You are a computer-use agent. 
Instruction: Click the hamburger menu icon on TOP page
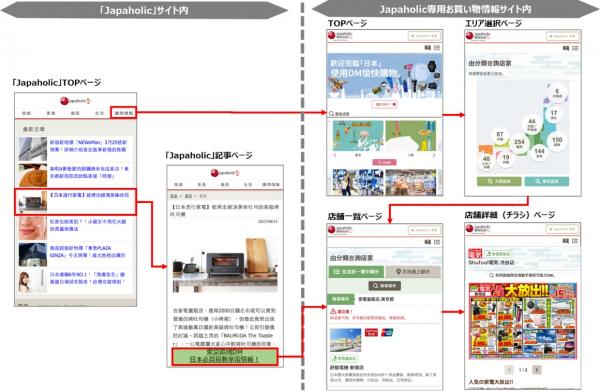(x=437, y=47)
